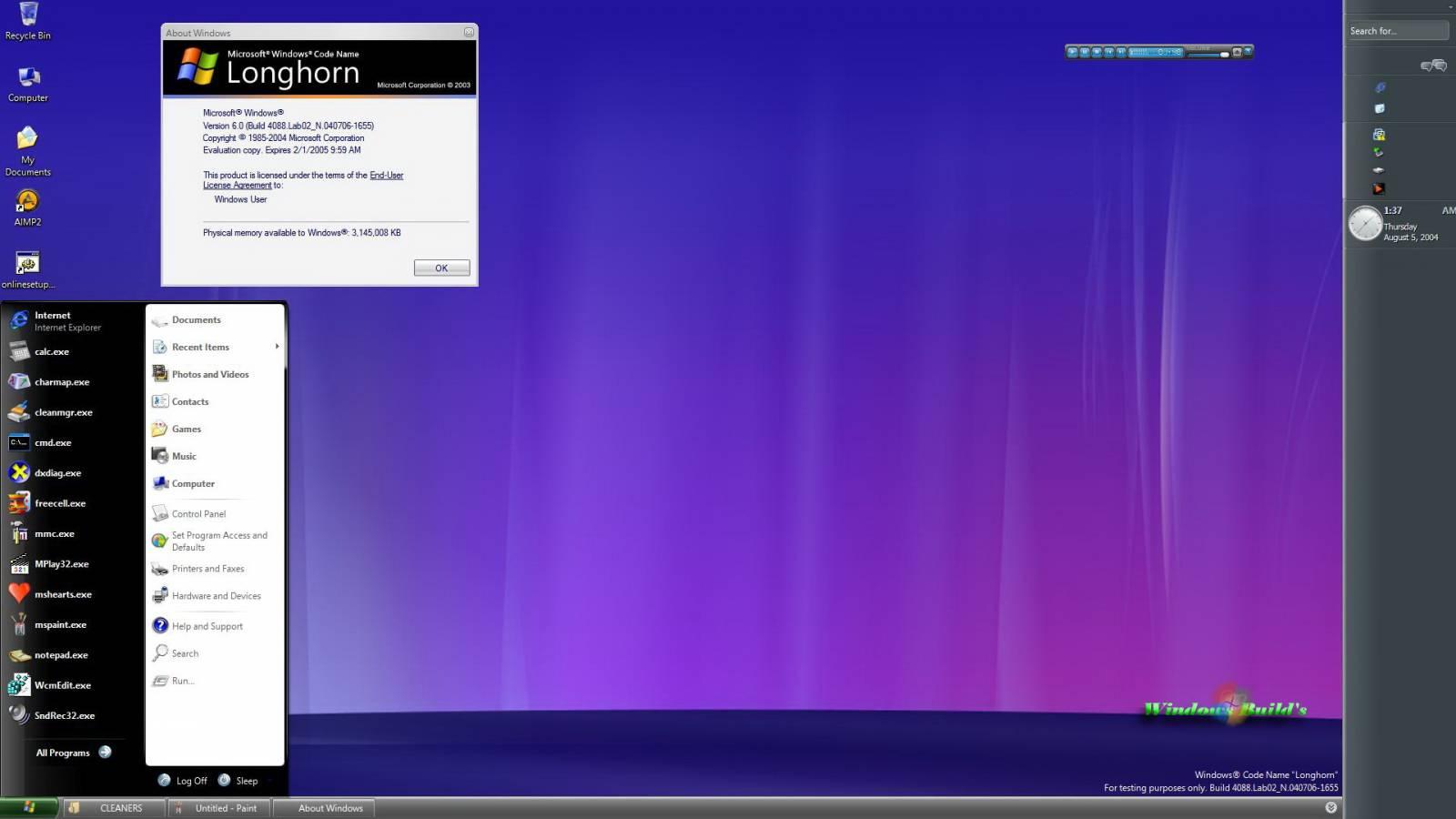The image size is (1456, 819).
Task: Click the media player time display
Action: point(1156,52)
